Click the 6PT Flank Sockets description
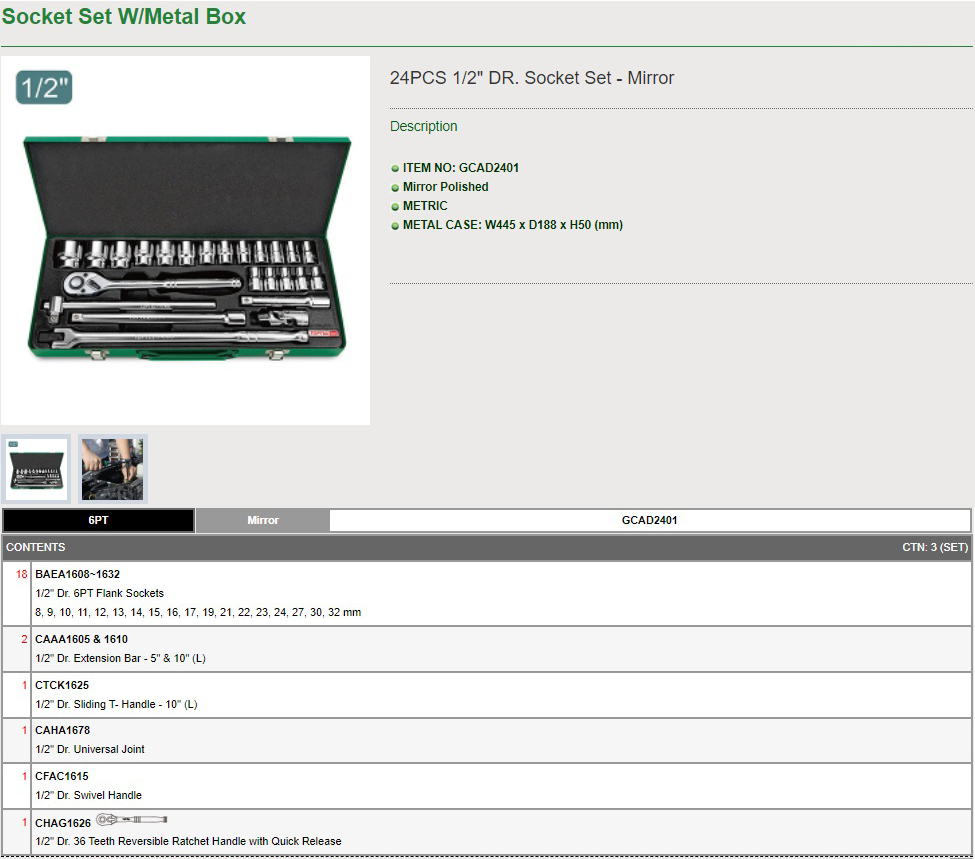 pos(99,593)
